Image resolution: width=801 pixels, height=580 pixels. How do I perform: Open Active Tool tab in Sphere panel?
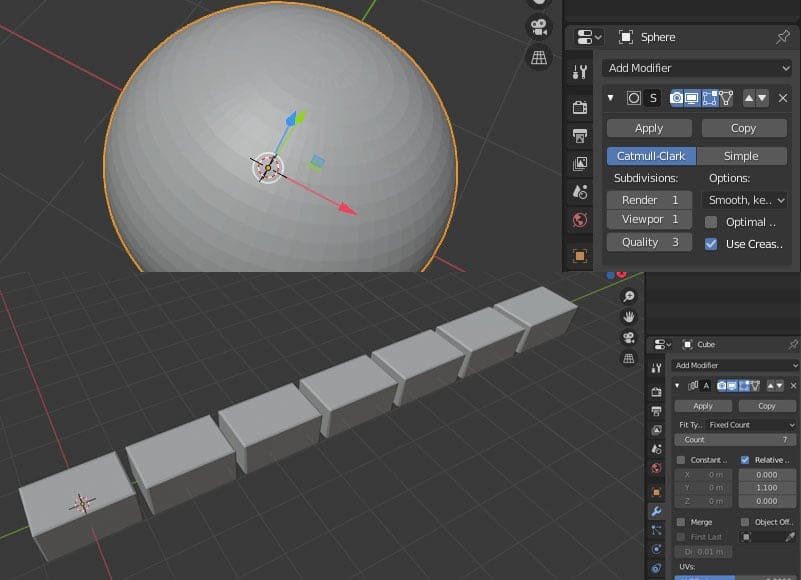579,72
